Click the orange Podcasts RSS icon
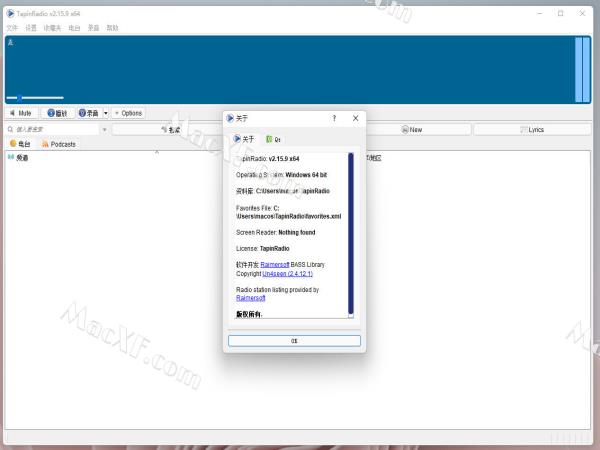Image resolution: width=600 pixels, height=450 pixels. (45, 144)
